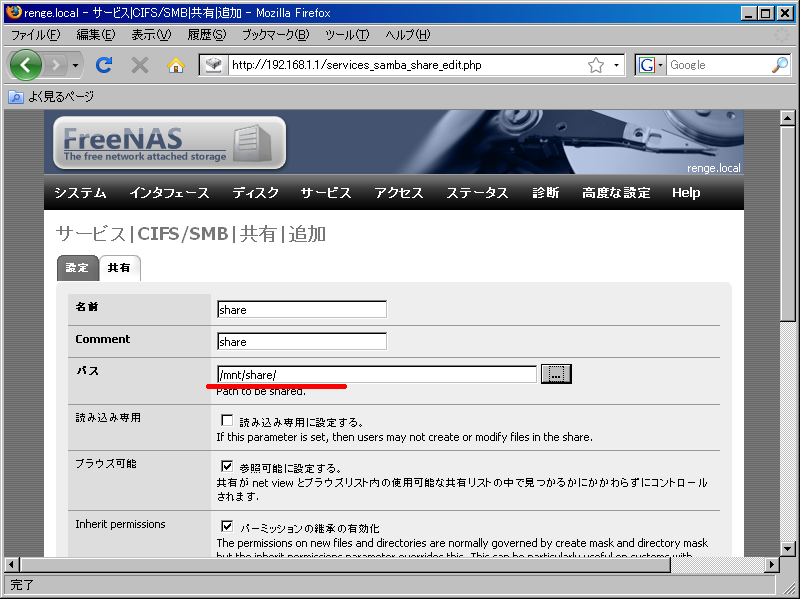Open the 表示(V) menu

[151, 35]
